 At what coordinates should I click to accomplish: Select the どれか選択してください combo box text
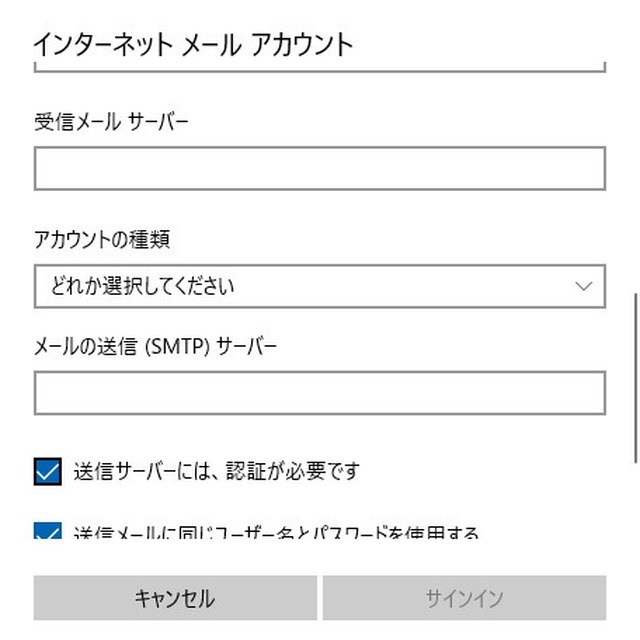143,286
